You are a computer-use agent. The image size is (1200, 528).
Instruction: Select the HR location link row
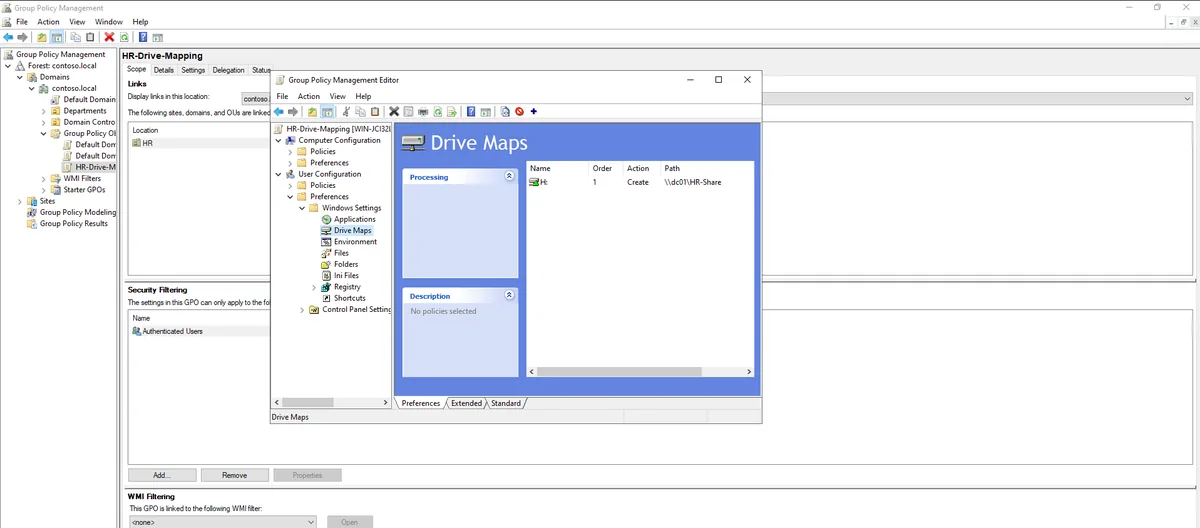pos(200,143)
